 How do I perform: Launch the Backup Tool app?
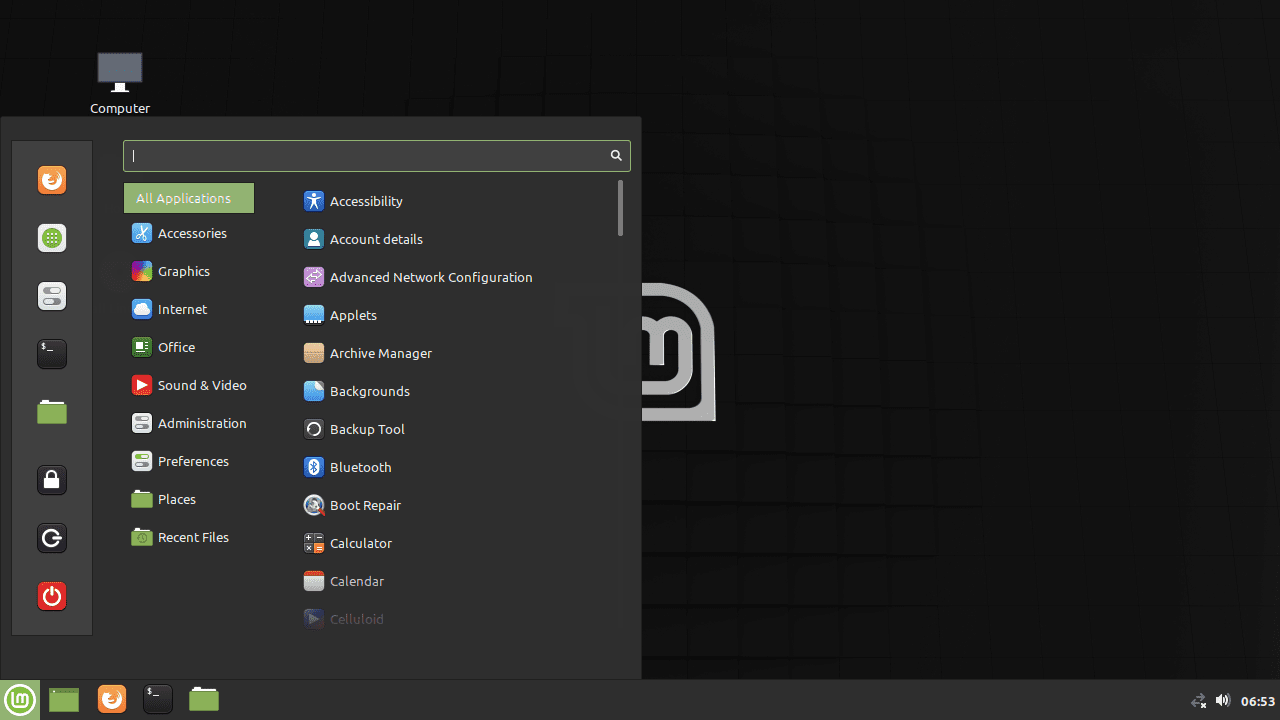[x=366, y=429]
